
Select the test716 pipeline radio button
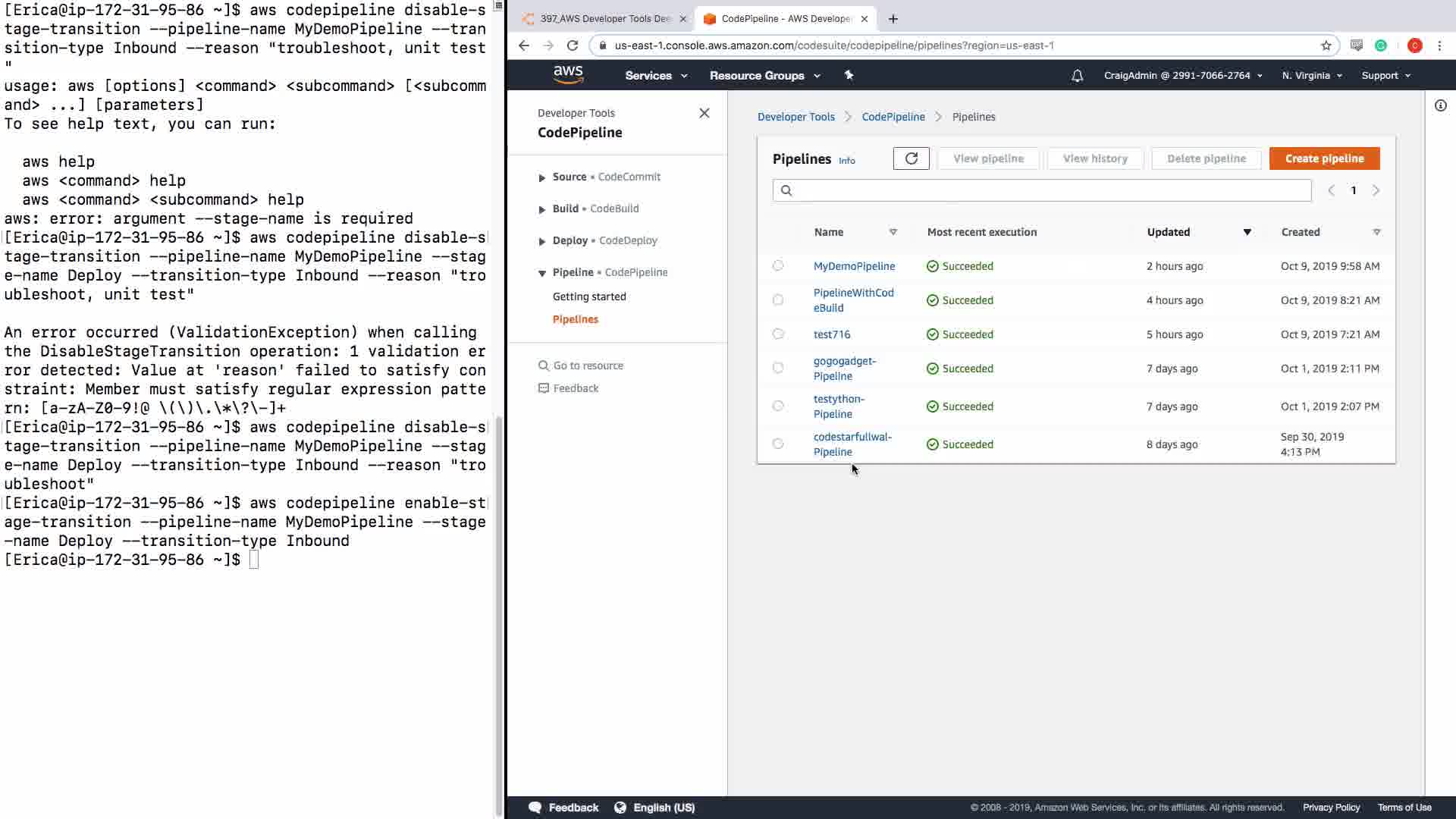778,334
